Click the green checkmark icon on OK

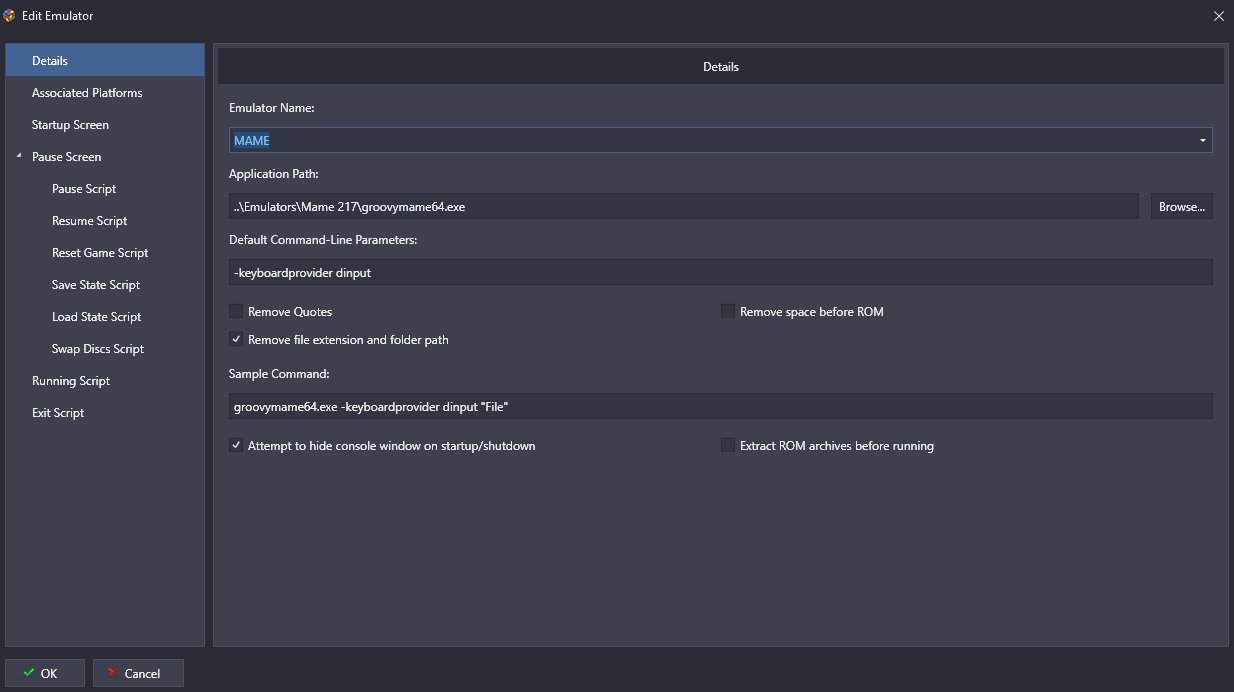click(27, 673)
